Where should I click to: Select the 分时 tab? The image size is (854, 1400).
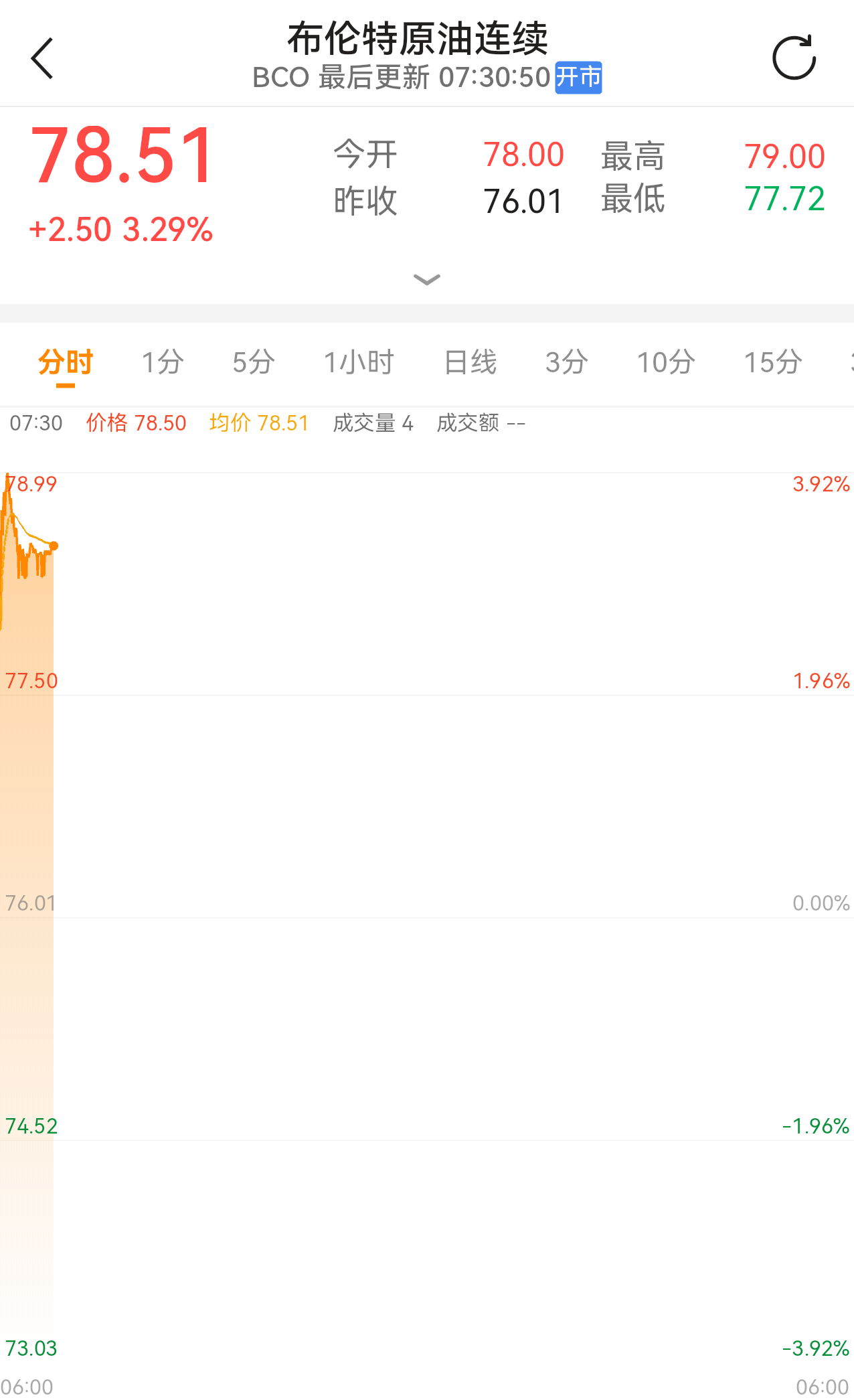66,362
